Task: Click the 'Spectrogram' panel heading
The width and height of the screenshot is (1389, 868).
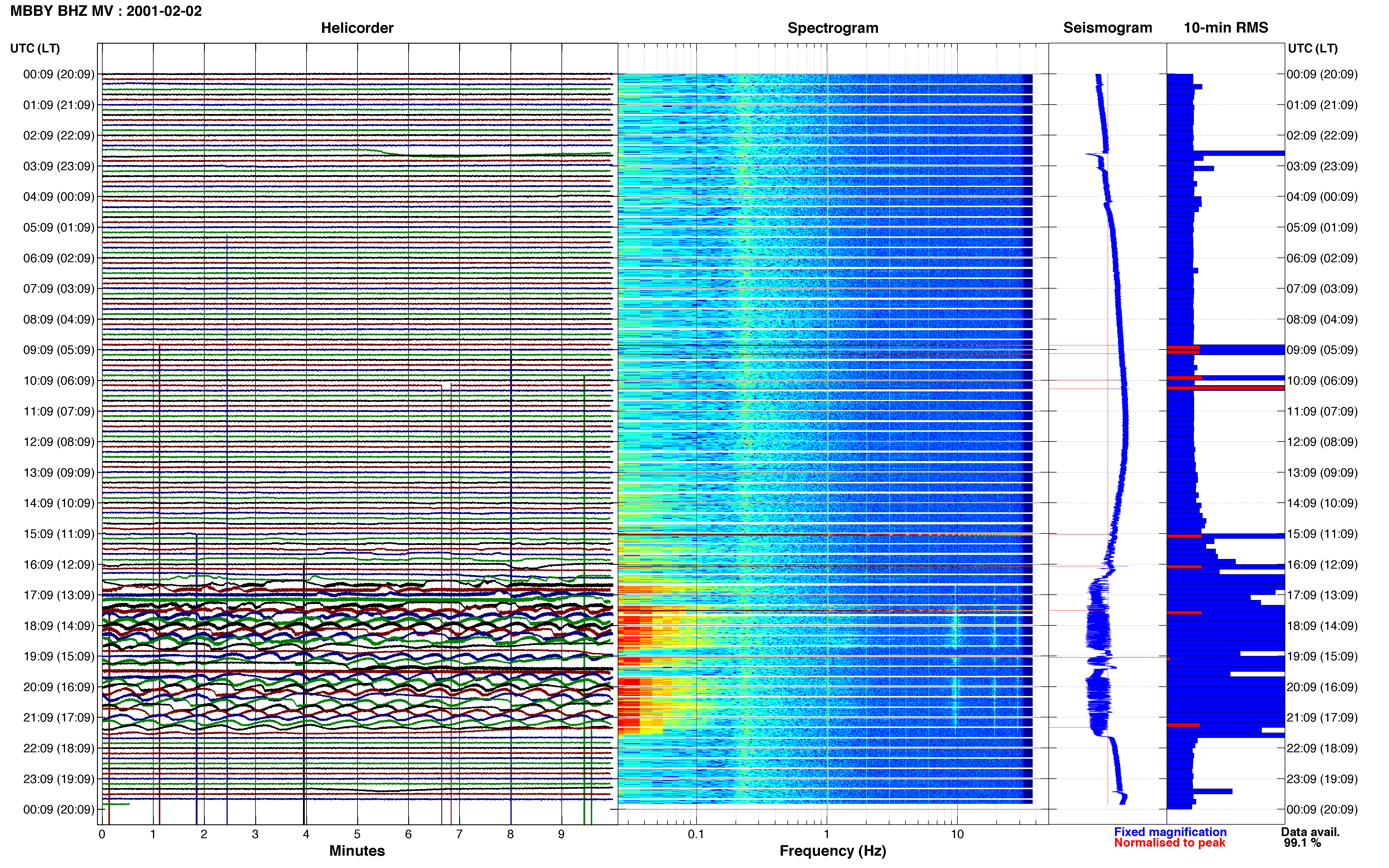Action: [x=833, y=28]
